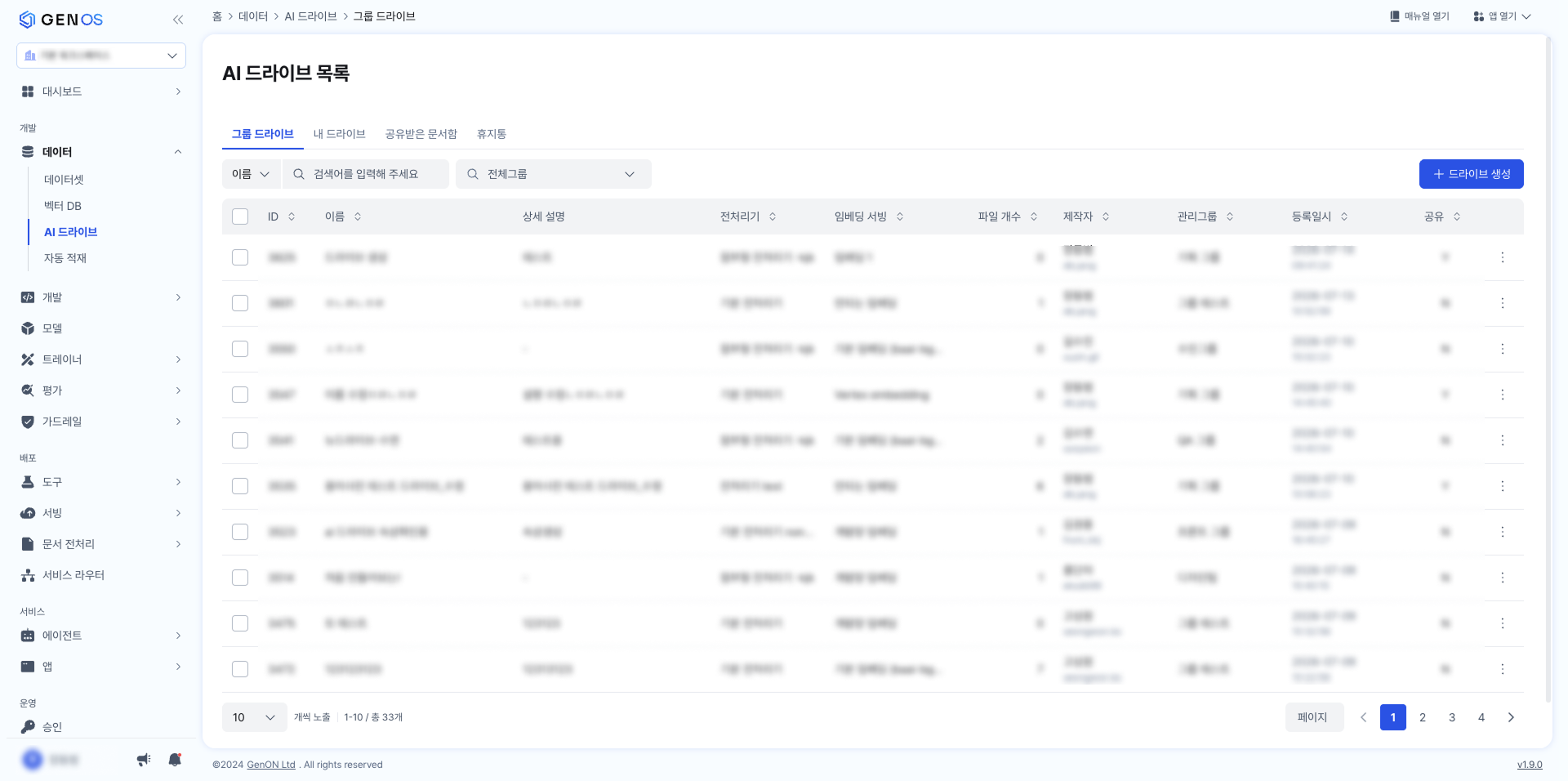Expand the 트레이너 sidebar menu
The width and height of the screenshot is (1568, 781).
(101, 359)
